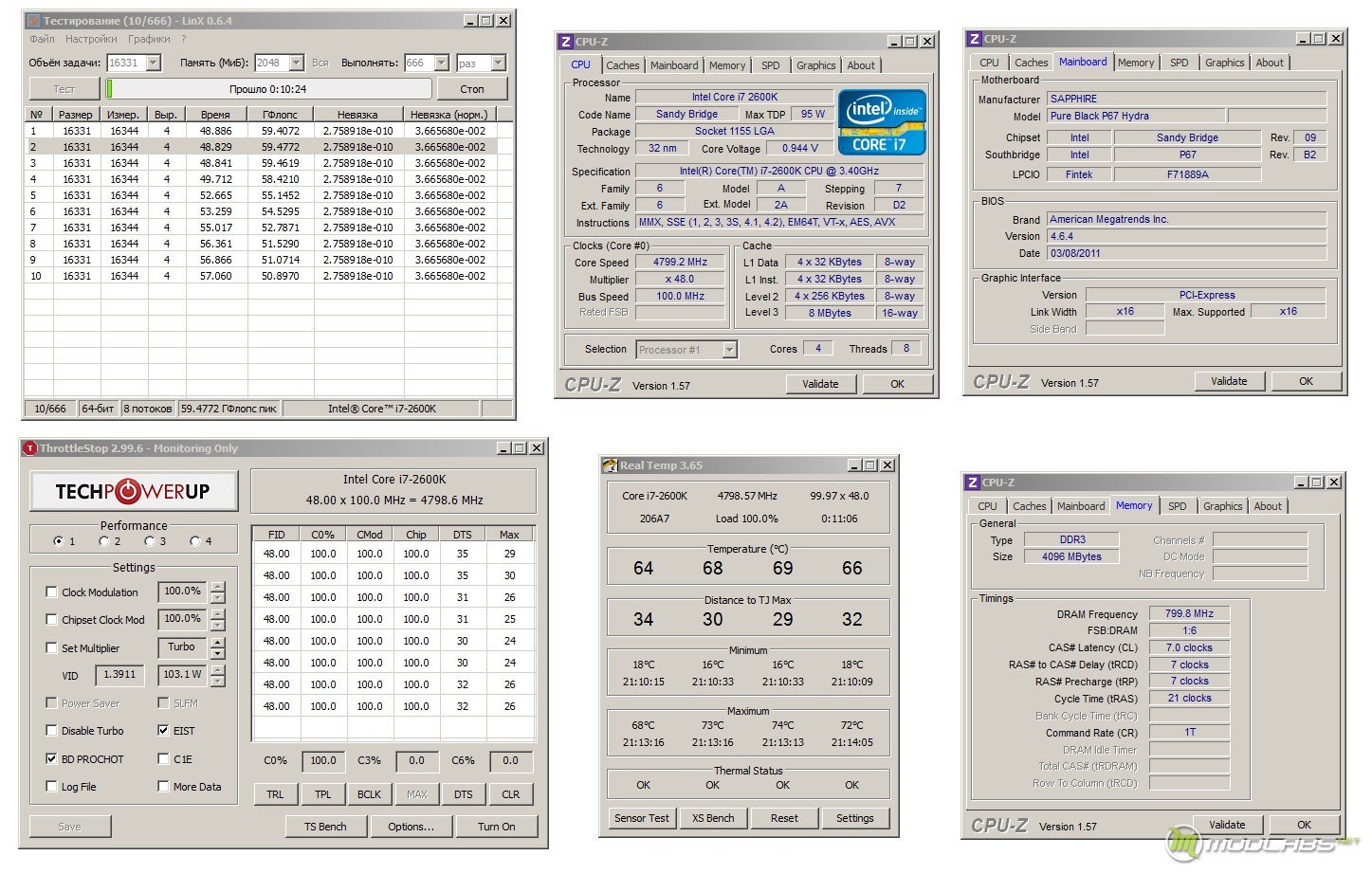Click the XS Bench button in Real Temp
The height and width of the screenshot is (874, 1372).
(713, 818)
